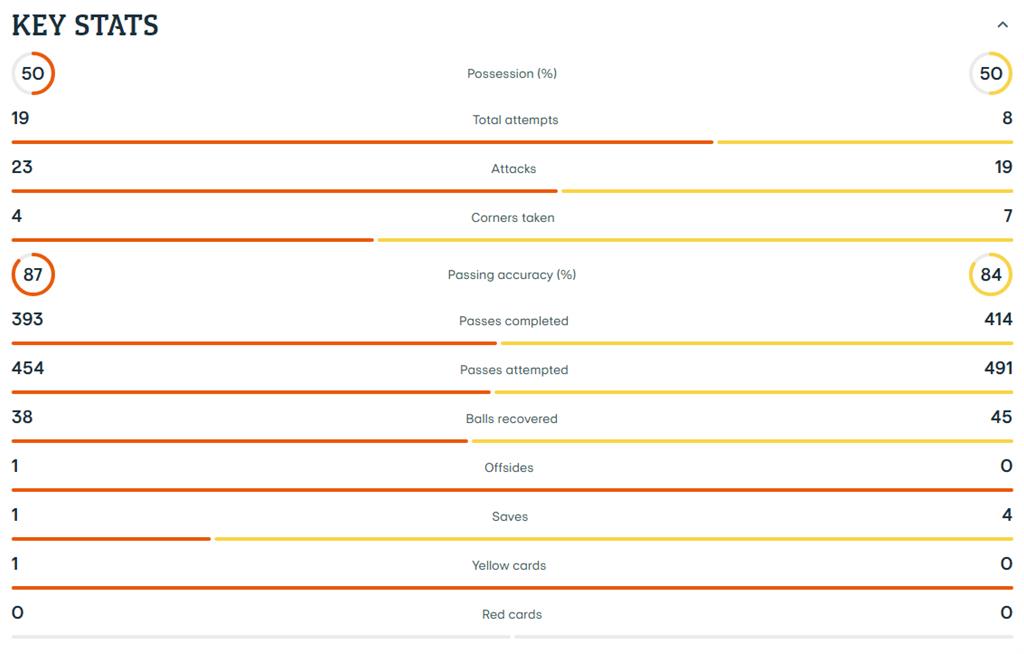
Task: Select the Balls recovered label
Action: coord(512,419)
